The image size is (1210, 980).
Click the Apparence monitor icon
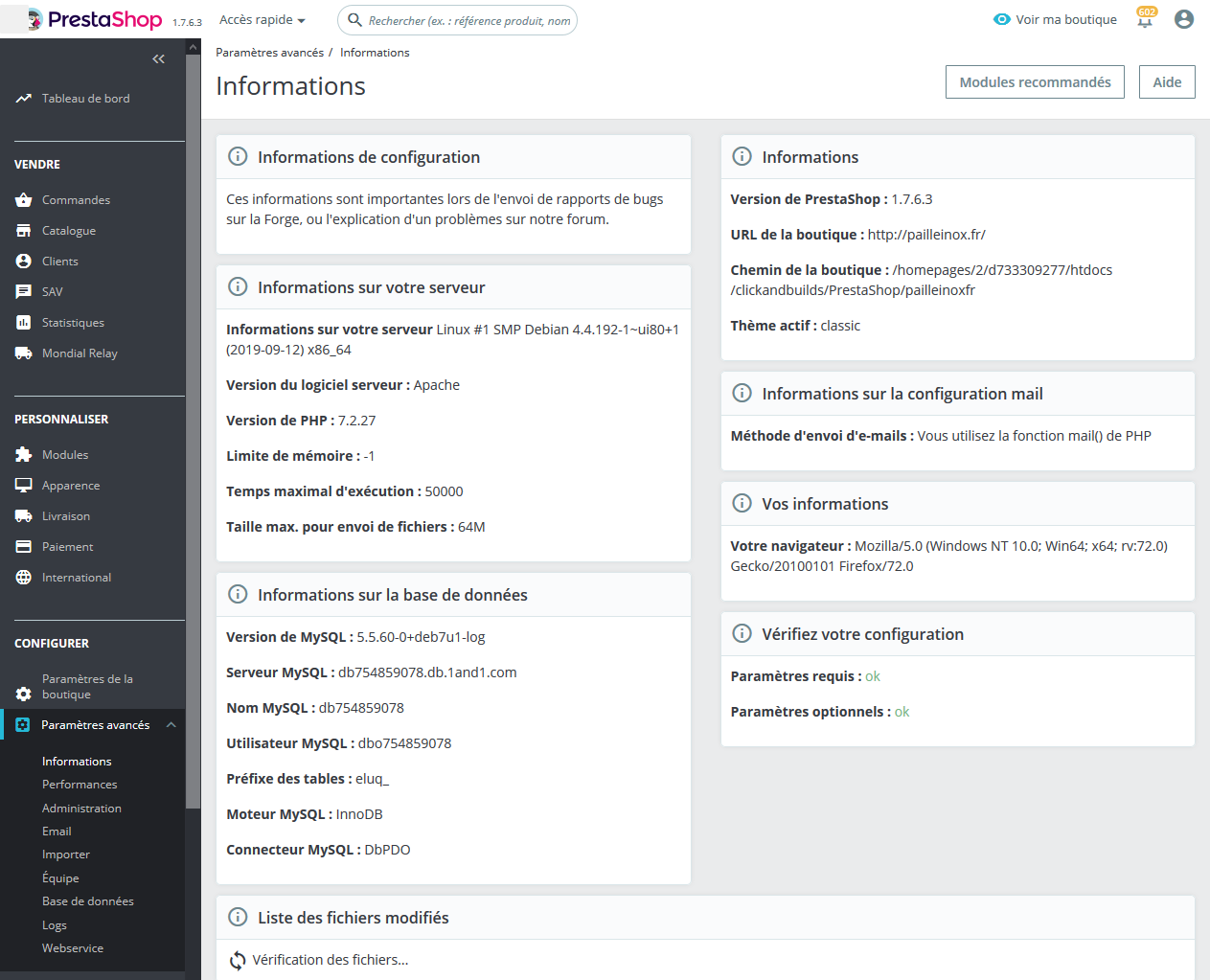click(x=24, y=486)
